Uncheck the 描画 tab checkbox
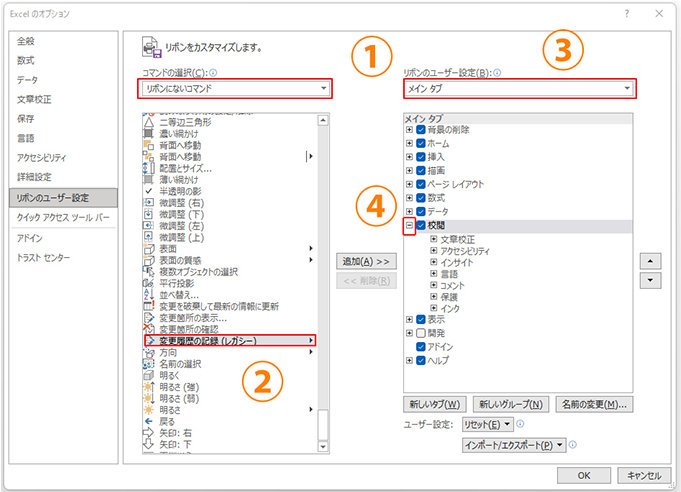This screenshot has height=492, width=681. (420, 170)
